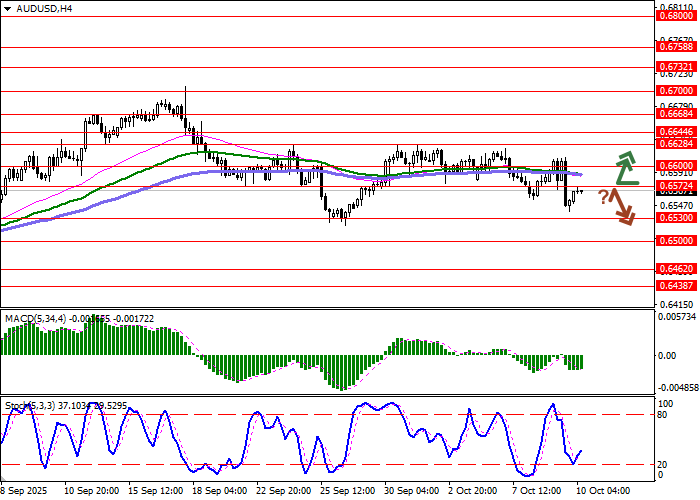The width and height of the screenshot is (700, 500).
Task: Select the 0.67321 price level label
Action: point(676,67)
